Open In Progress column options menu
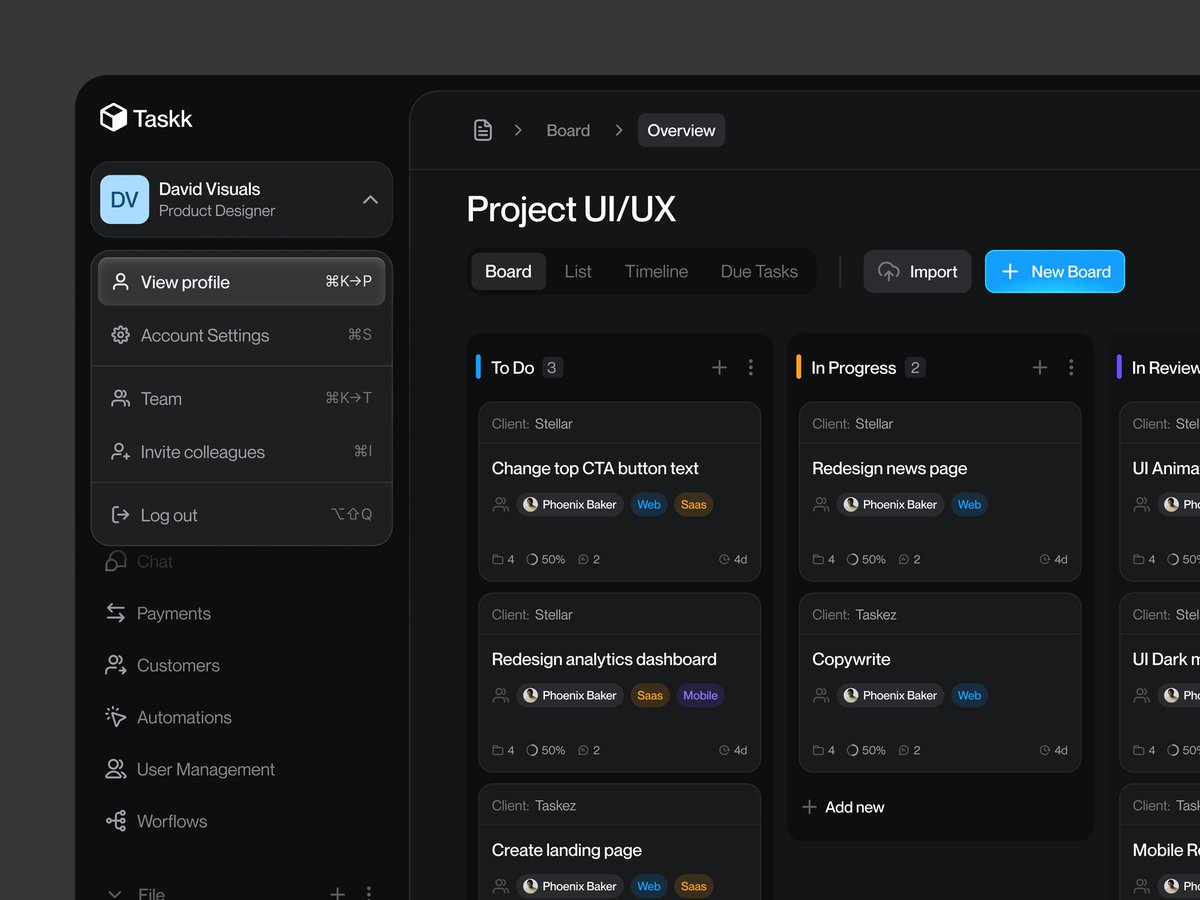 (1071, 367)
